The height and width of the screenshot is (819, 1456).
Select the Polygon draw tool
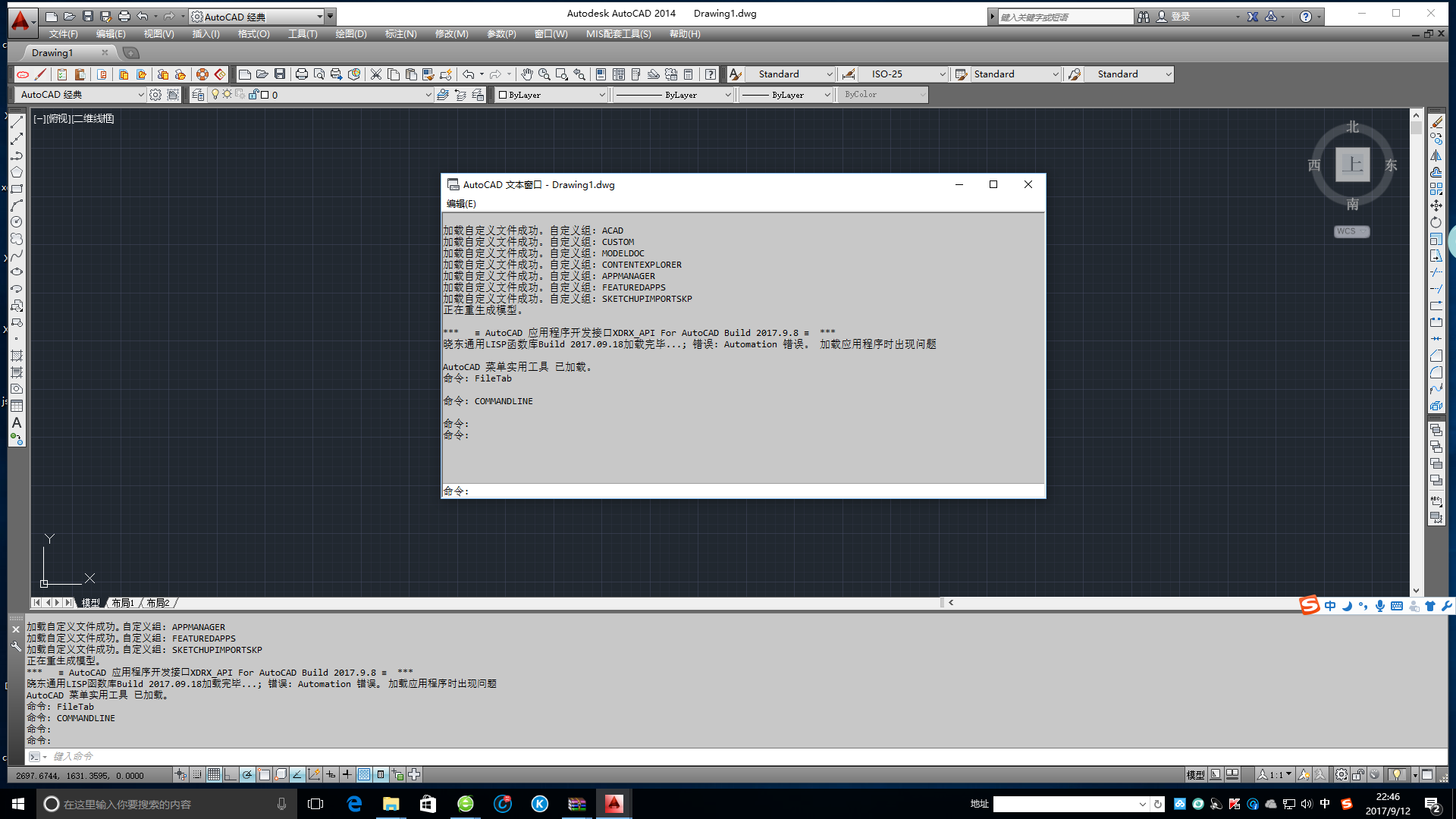[17, 172]
